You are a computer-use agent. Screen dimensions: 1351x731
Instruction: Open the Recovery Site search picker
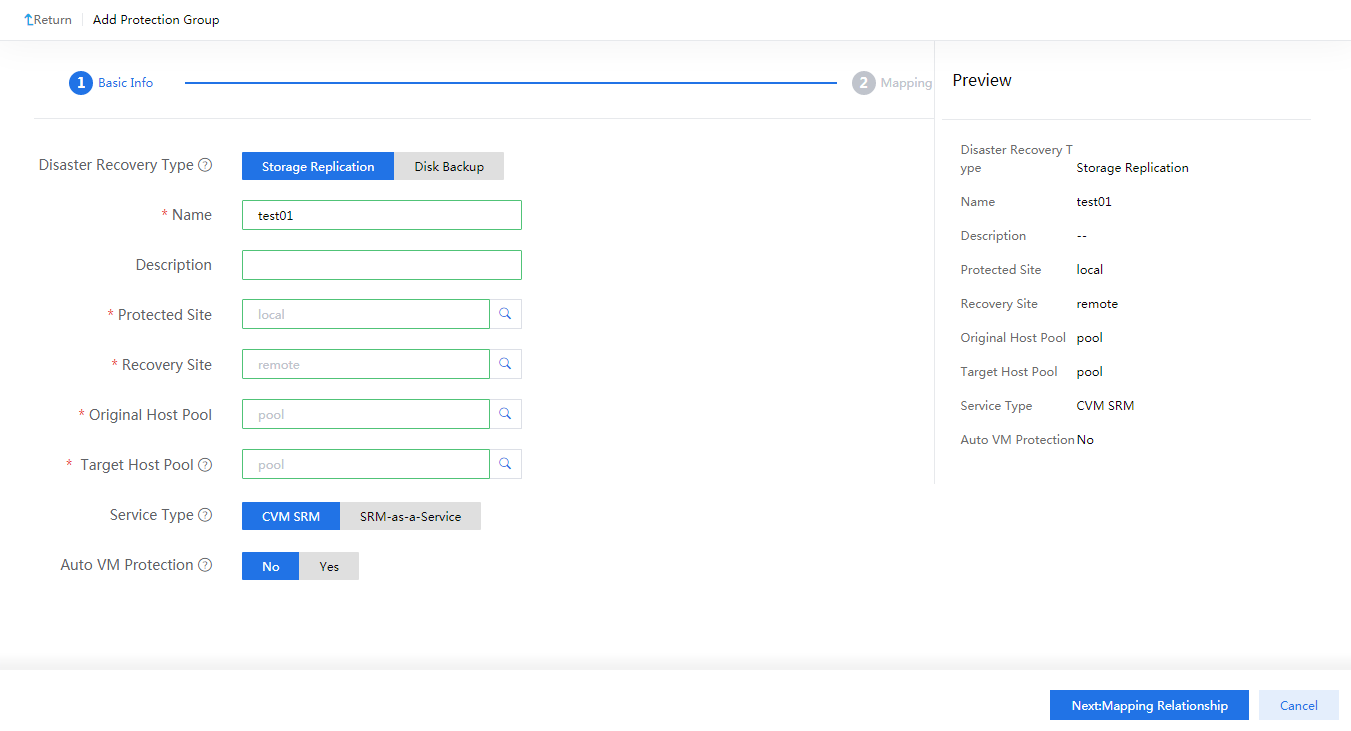tap(505, 363)
